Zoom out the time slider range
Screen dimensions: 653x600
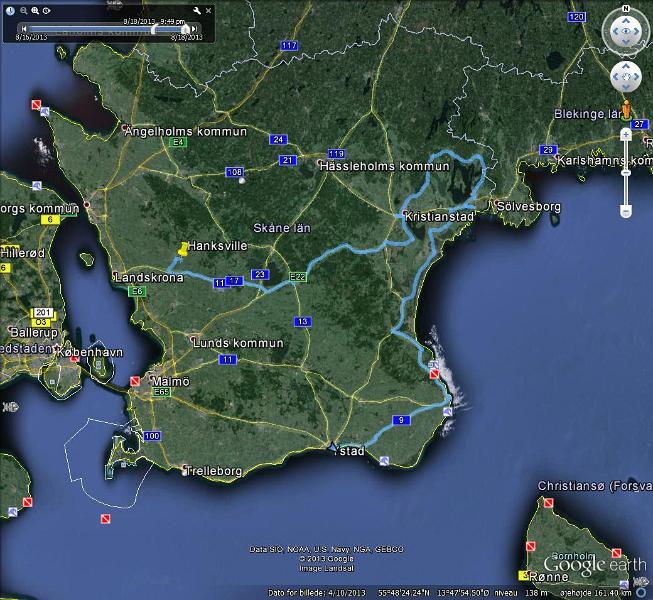coord(24,11)
